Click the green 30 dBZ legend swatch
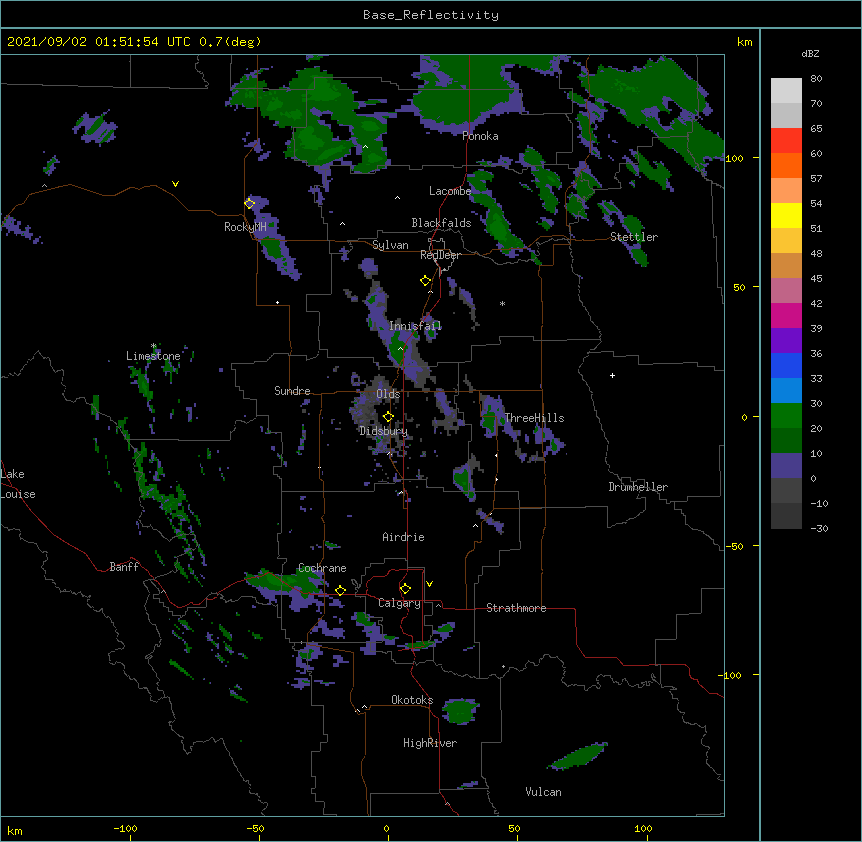This screenshot has height=842, width=862. click(x=786, y=416)
